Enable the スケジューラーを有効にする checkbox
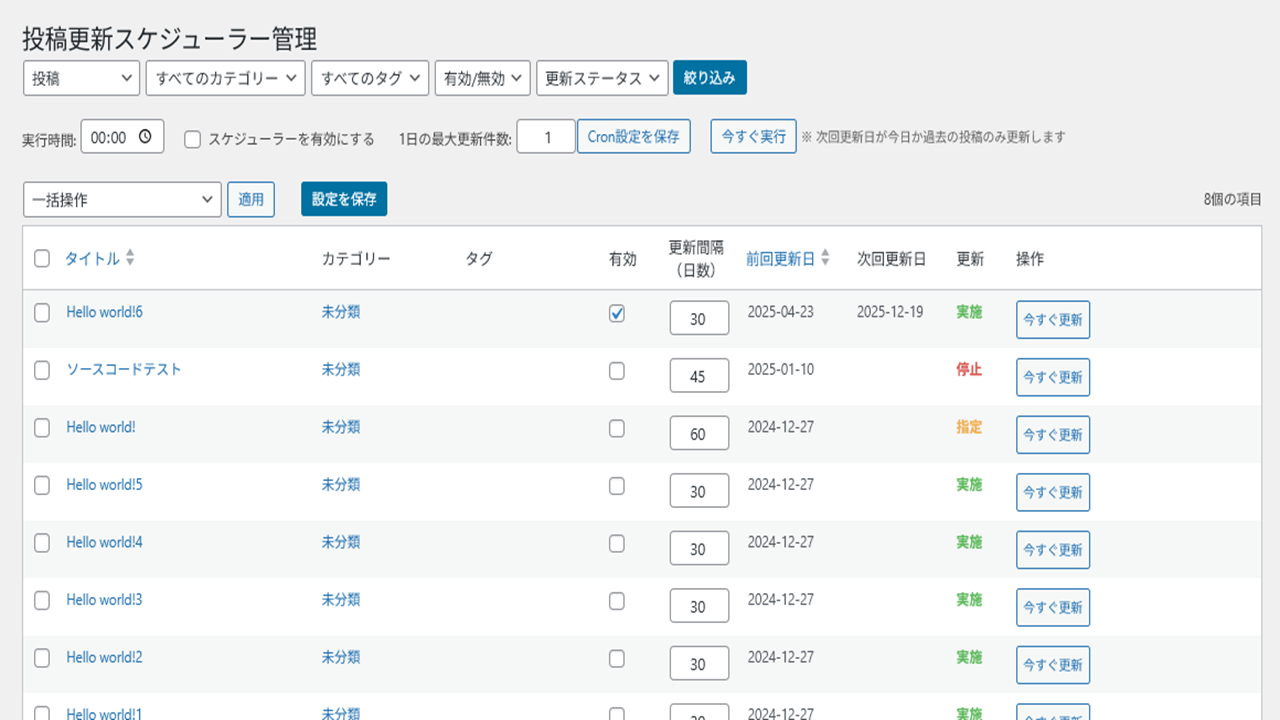 pos(193,139)
